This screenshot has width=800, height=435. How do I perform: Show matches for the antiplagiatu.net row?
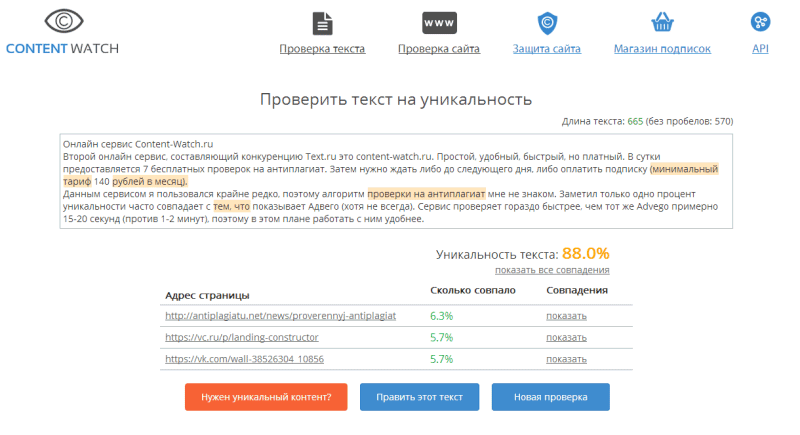tap(566, 316)
